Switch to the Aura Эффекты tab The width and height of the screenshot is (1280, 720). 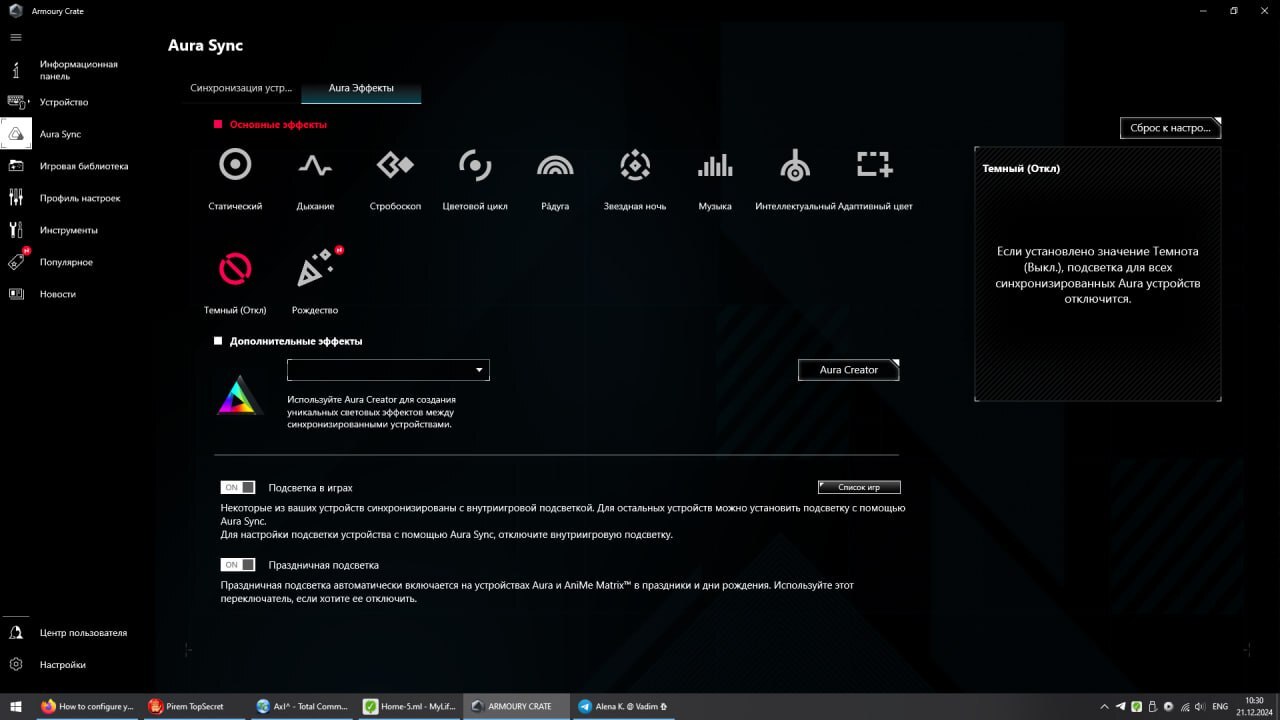tap(361, 88)
